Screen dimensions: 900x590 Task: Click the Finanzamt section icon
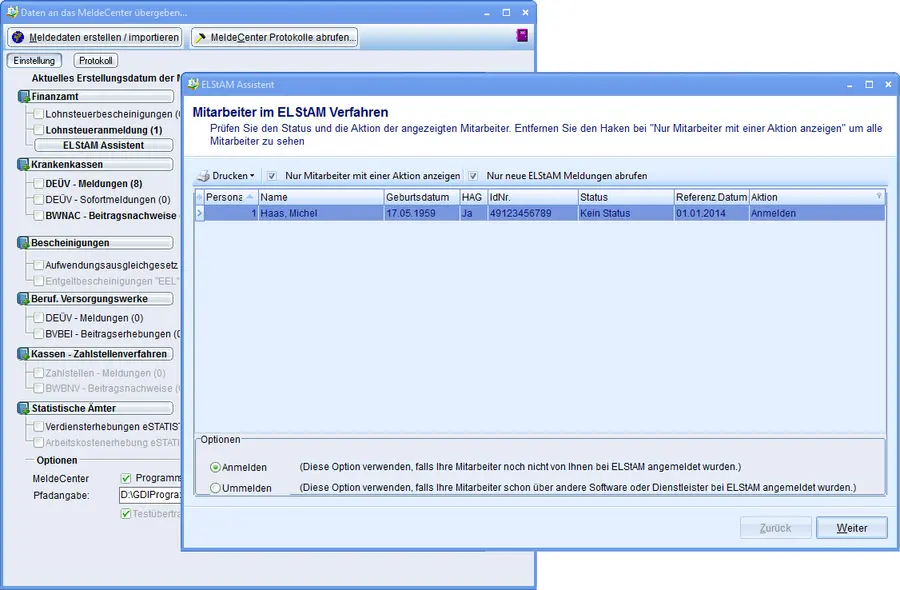[x=24, y=97]
